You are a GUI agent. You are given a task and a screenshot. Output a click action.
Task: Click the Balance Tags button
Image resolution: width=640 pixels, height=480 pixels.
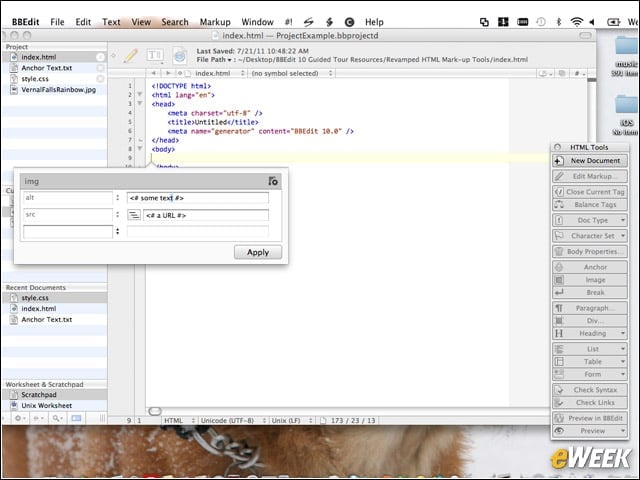590,204
